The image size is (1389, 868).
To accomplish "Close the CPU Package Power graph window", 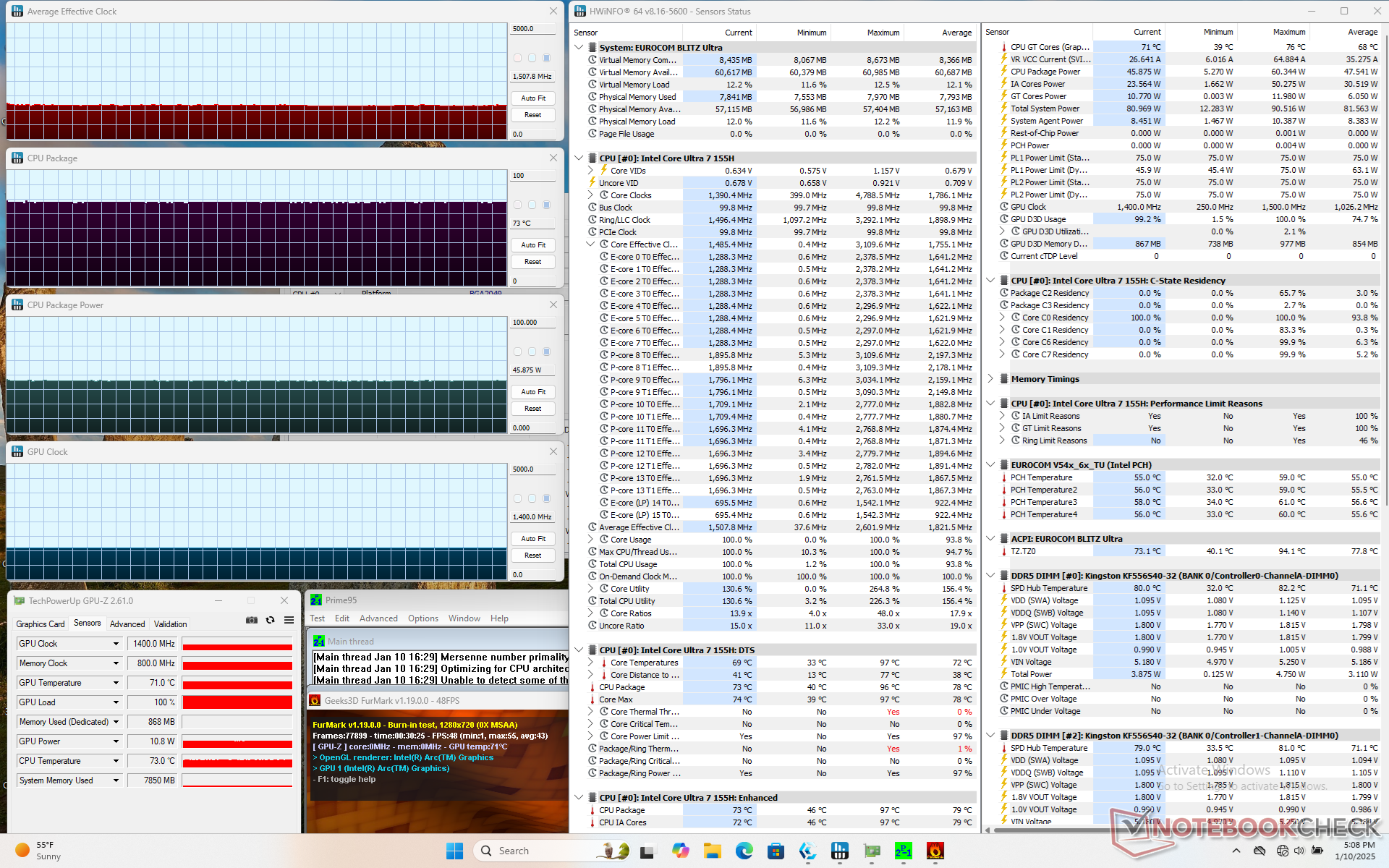I will [x=553, y=305].
